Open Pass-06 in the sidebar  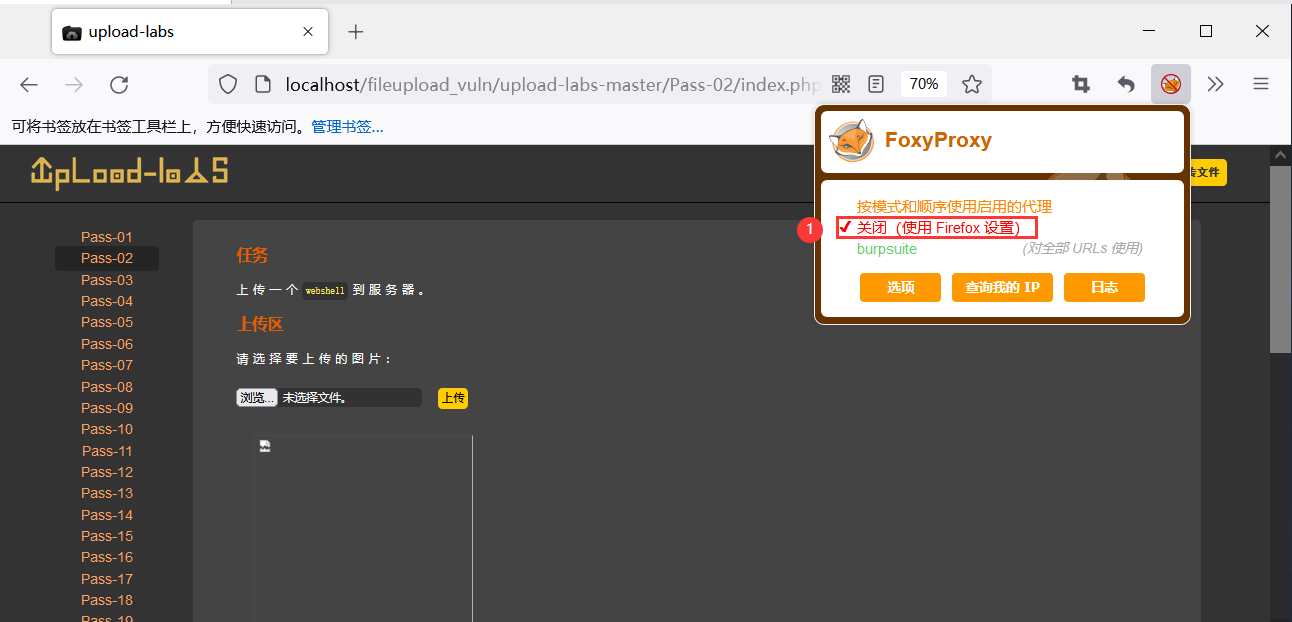(107, 344)
